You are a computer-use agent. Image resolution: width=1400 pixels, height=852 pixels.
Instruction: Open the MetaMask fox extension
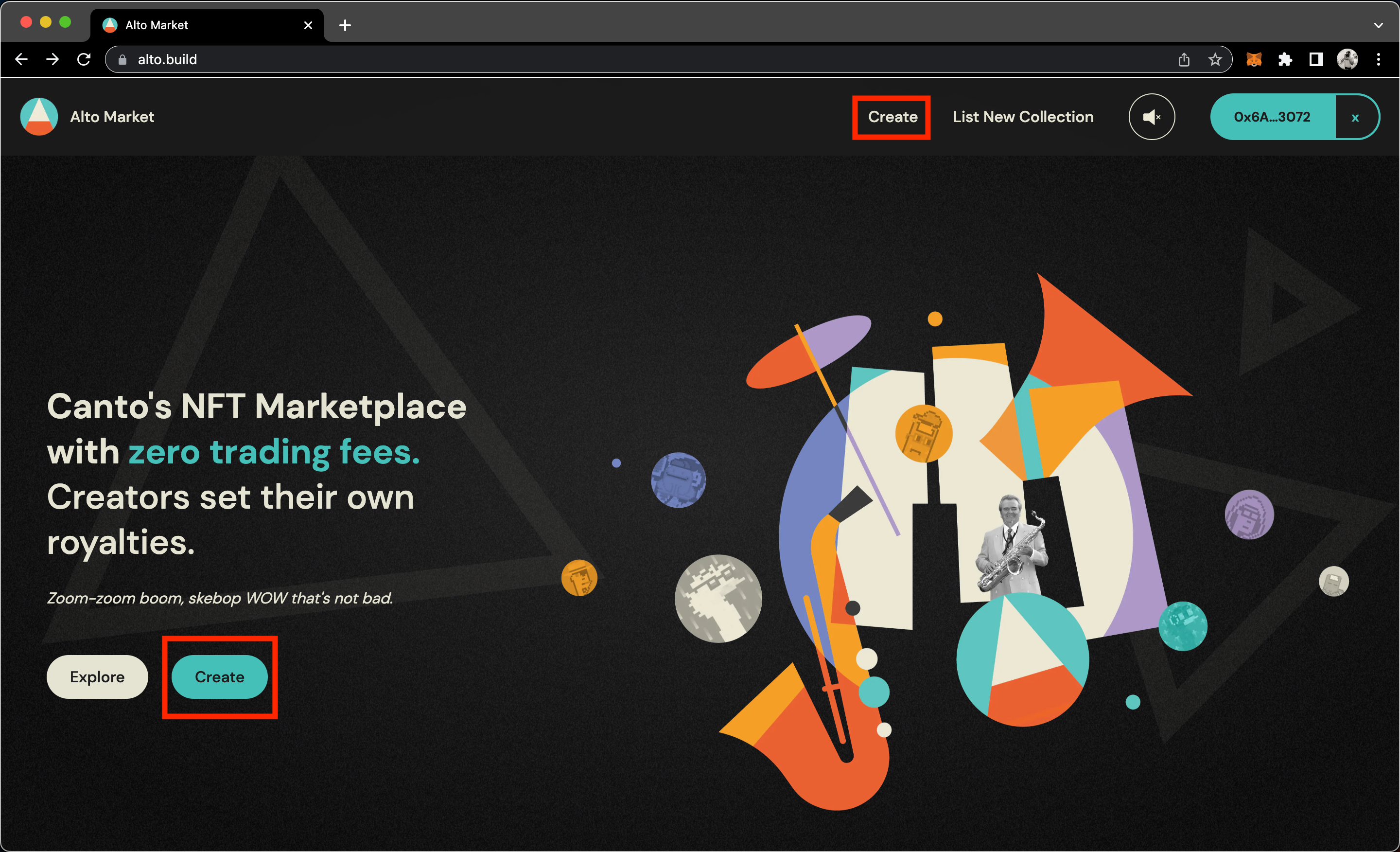coord(1254,59)
